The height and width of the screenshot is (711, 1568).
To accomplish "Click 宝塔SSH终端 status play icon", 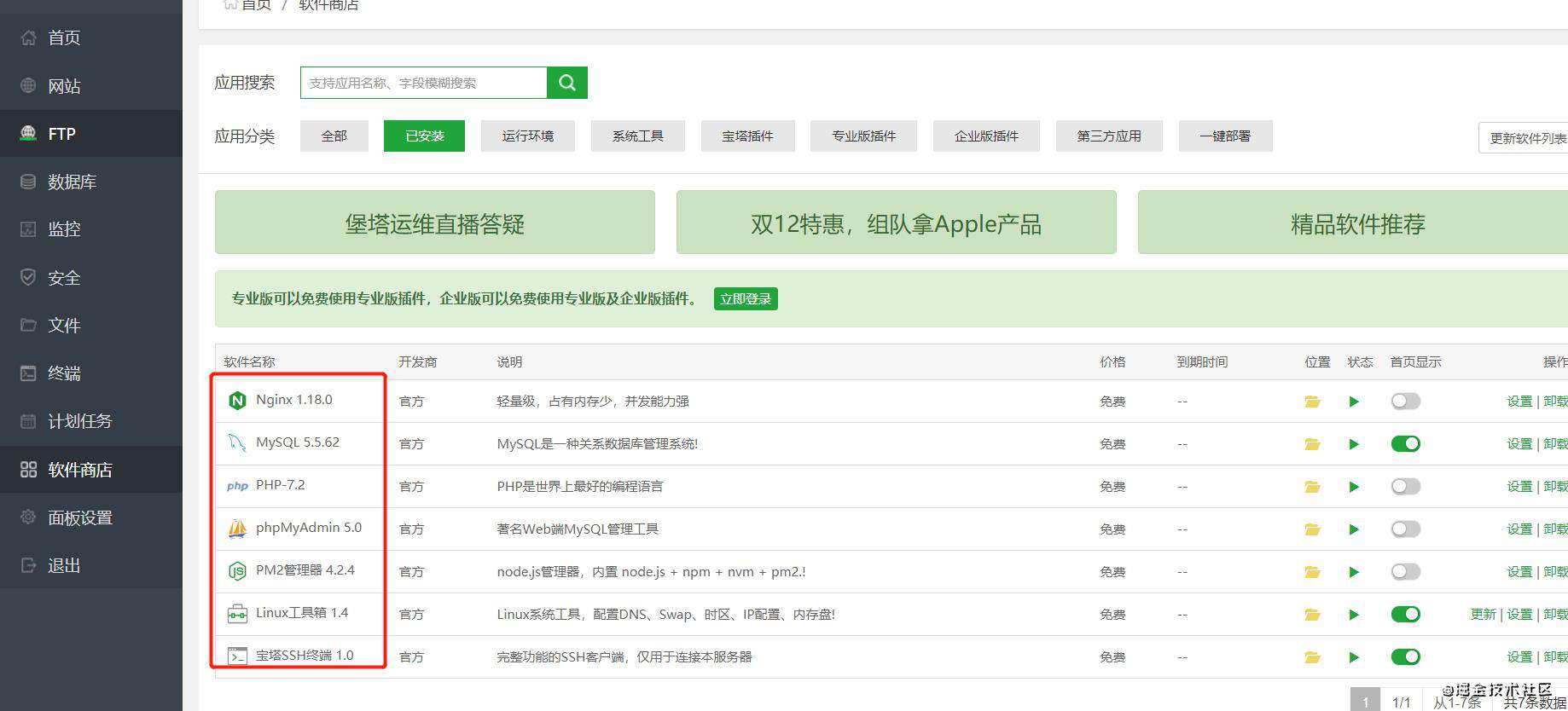I will (1354, 657).
